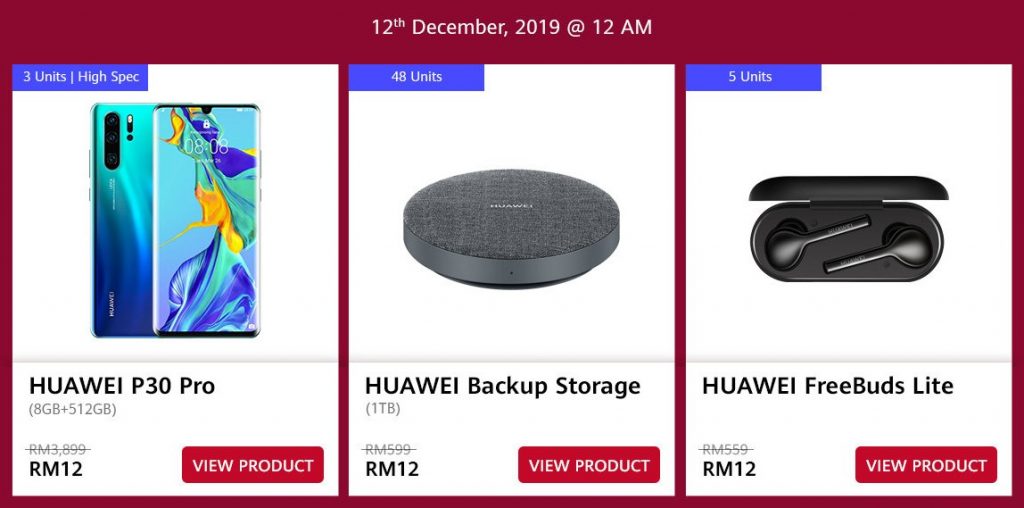The width and height of the screenshot is (1024, 508).
Task: Open the grey Backup Storage disk image
Action: (x=511, y=229)
